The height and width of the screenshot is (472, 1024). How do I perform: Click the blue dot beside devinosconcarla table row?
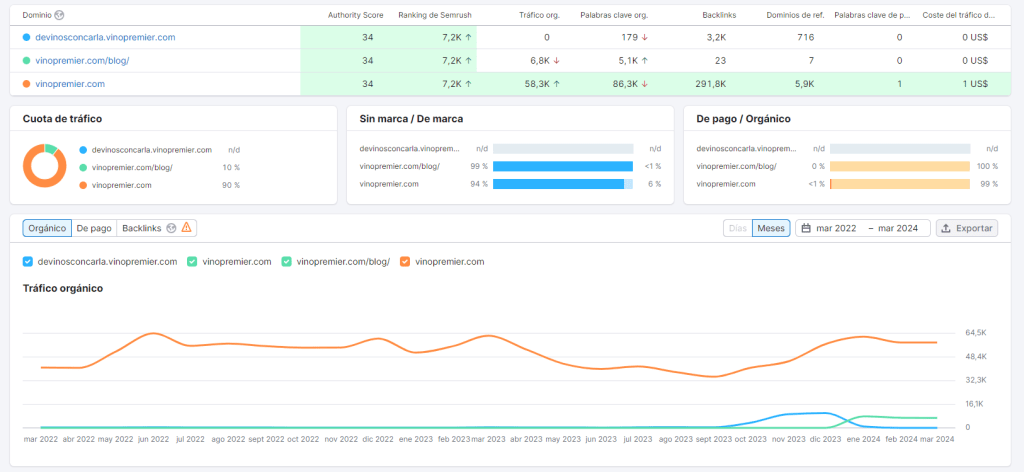click(26, 38)
